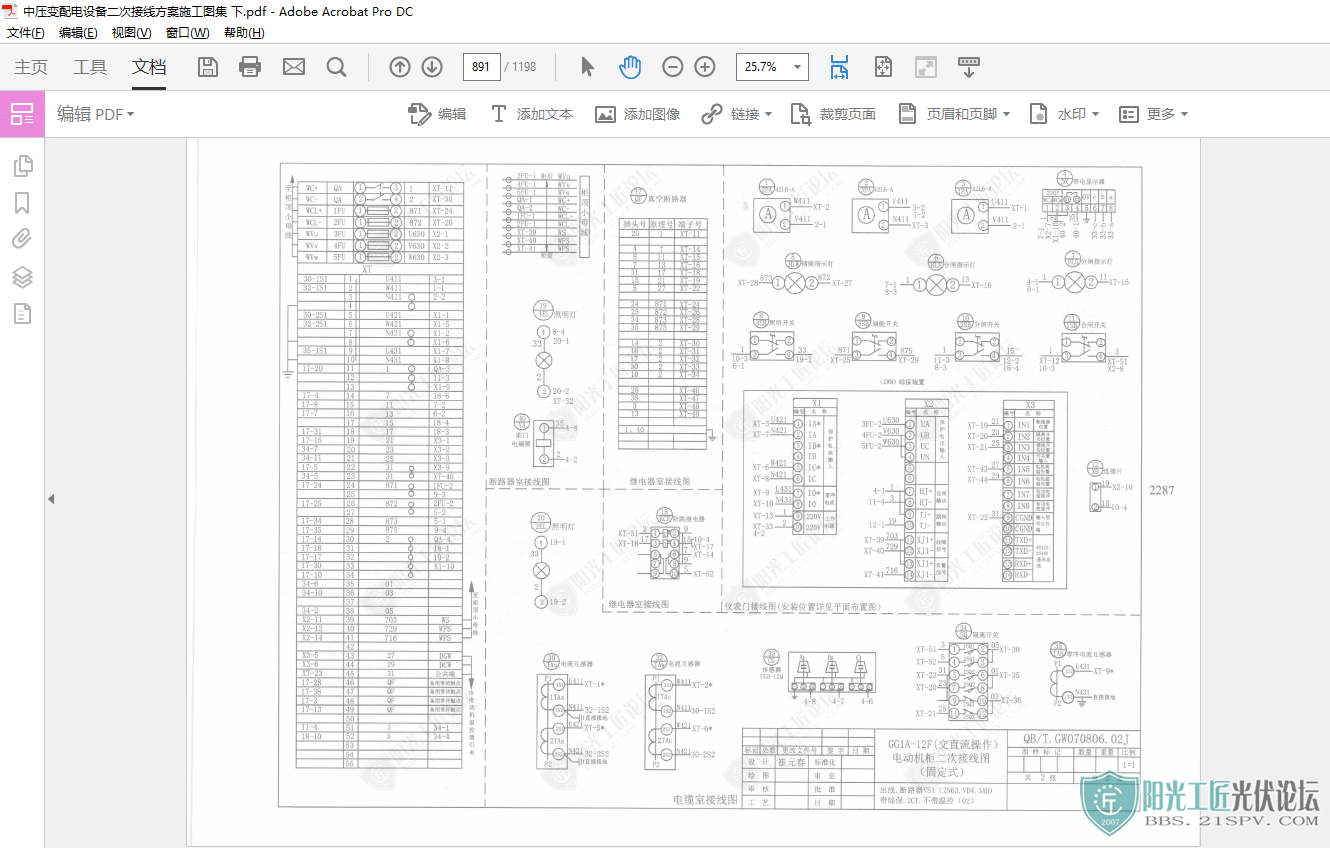Open the 更多 more dropdown
The width and height of the screenshot is (1330, 848).
coord(1153,114)
